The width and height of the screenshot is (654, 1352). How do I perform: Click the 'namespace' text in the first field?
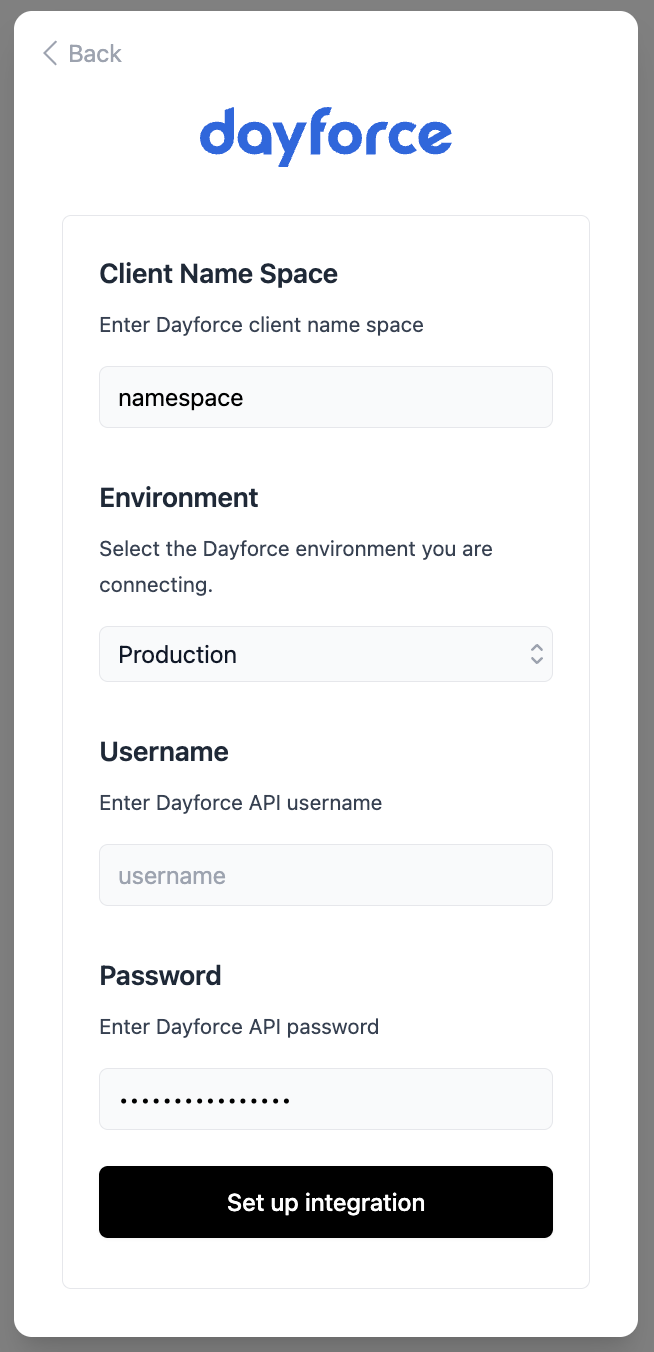click(x=180, y=398)
